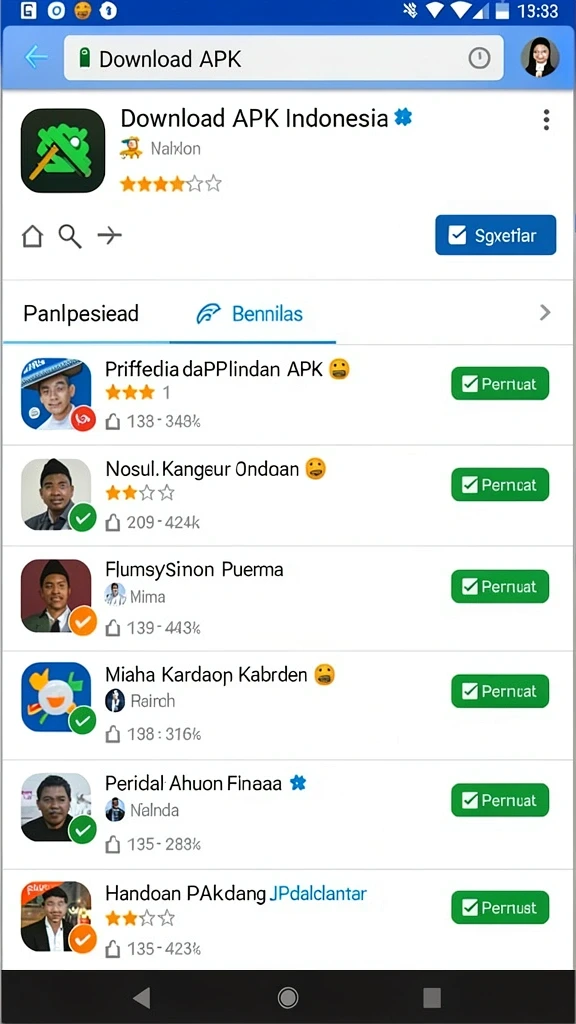Click the four-star app rating
Image resolution: width=576 pixels, height=1024 pixels.
click(x=170, y=184)
